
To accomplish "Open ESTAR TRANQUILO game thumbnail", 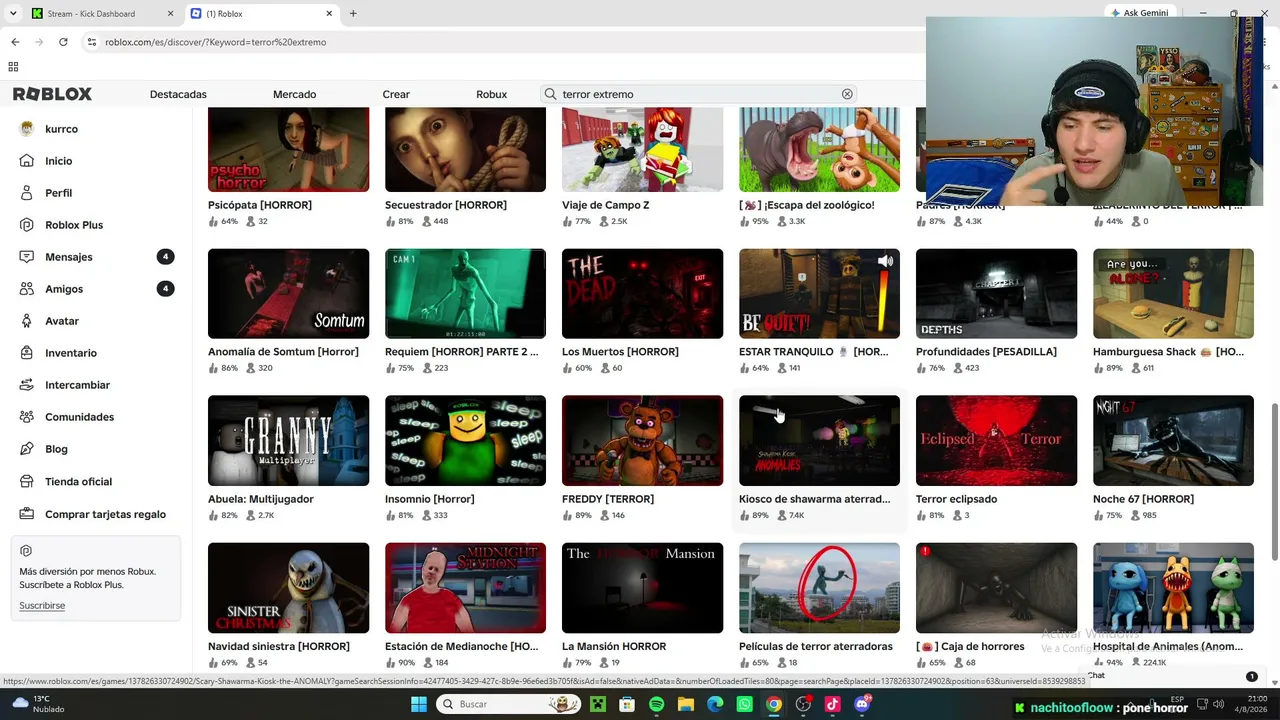I will pos(819,293).
